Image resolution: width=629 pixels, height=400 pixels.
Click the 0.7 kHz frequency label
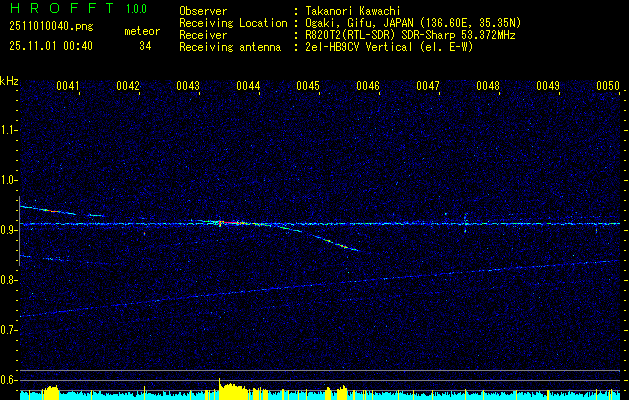pos(9,329)
